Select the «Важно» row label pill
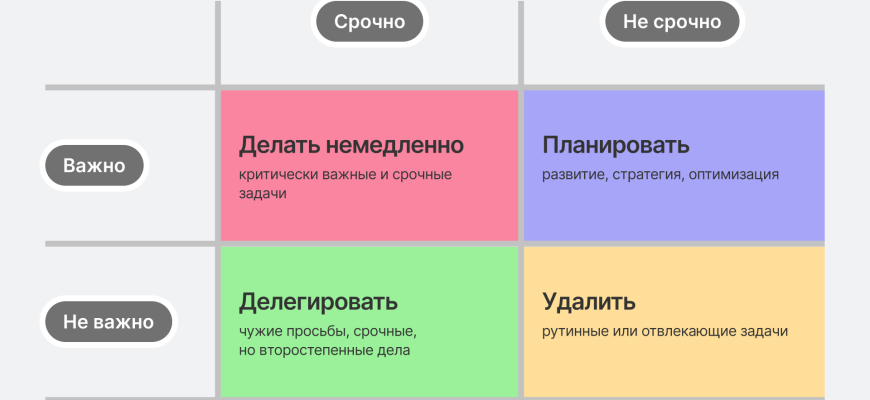This screenshot has width=870, height=400. tap(94, 166)
